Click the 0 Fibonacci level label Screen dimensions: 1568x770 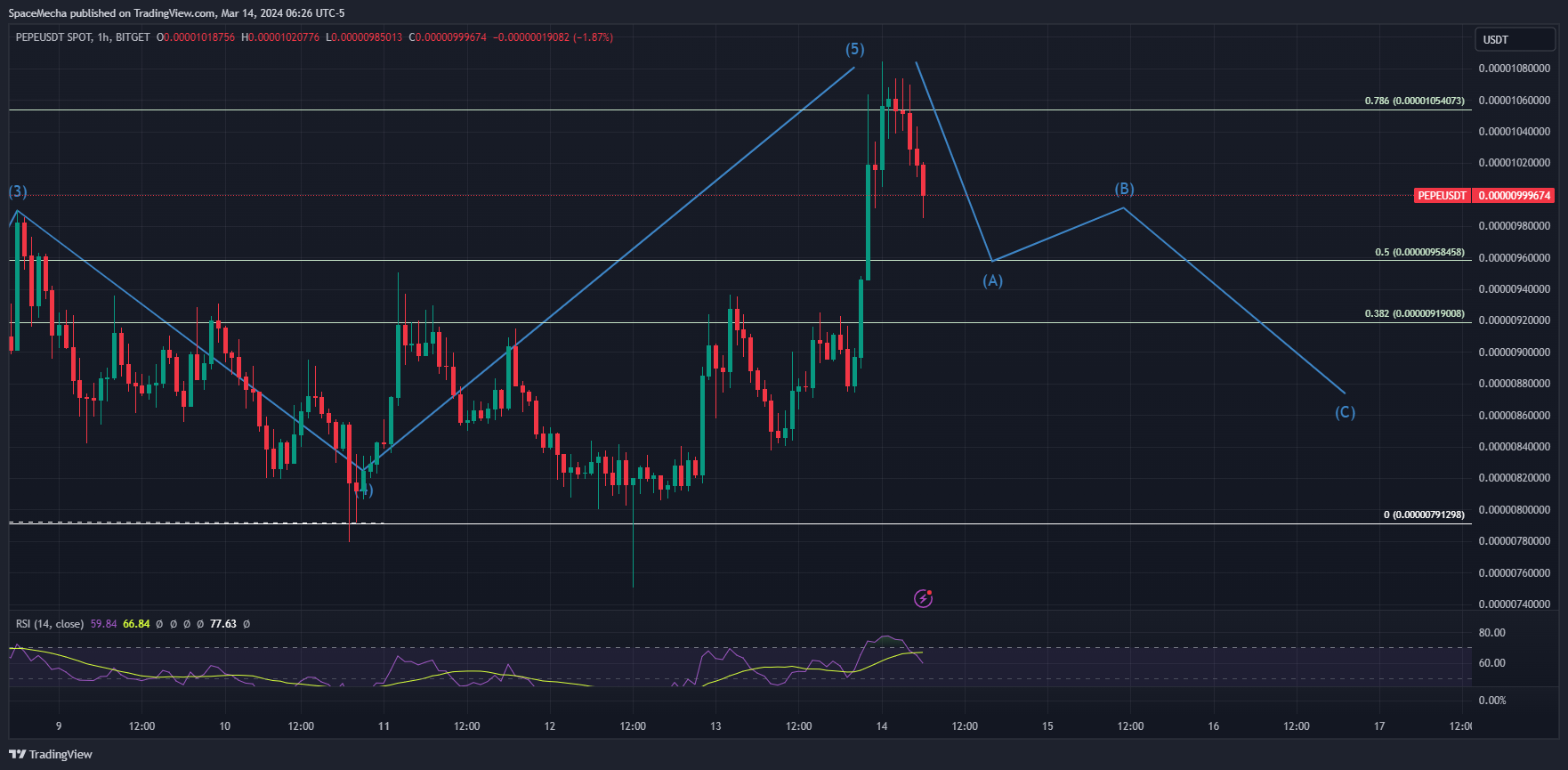pos(1424,515)
